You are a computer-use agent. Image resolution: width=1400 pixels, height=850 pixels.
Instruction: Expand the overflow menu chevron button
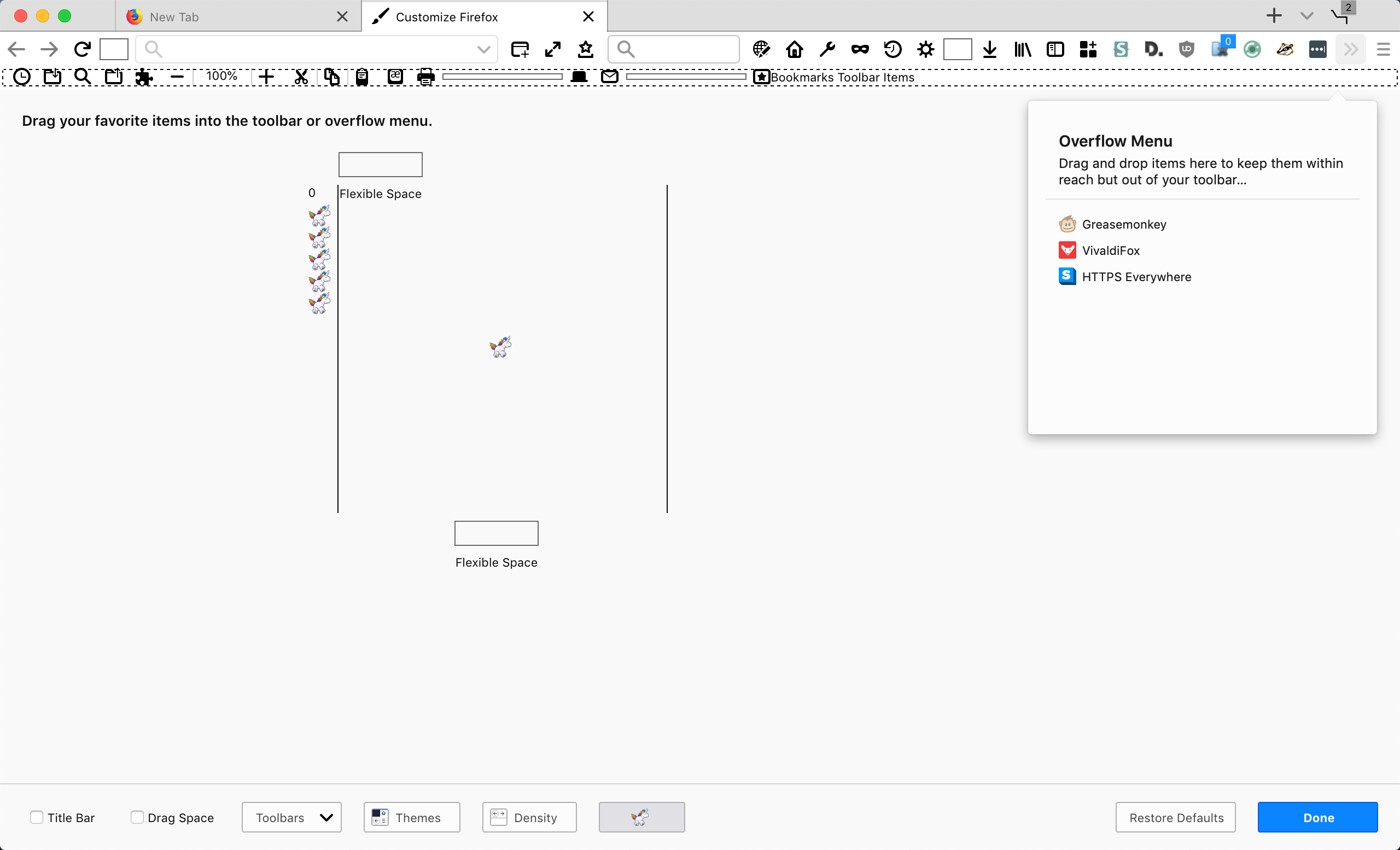(1351, 49)
